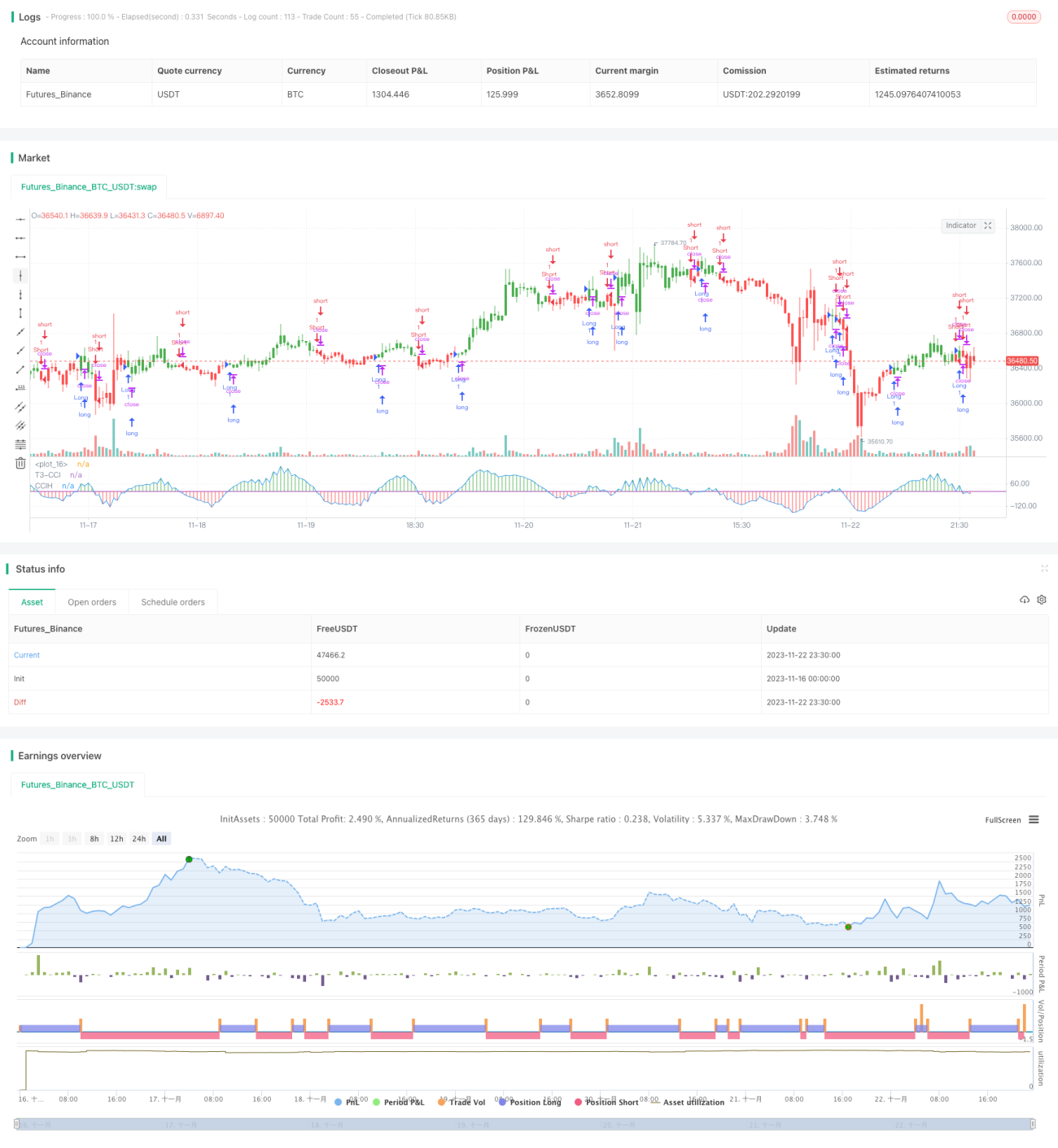Image resolution: width=1058 pixels, height=1148 pixels.
Task: Click the red 0.0000 badge in Logs
Action: coord(1024,16)
